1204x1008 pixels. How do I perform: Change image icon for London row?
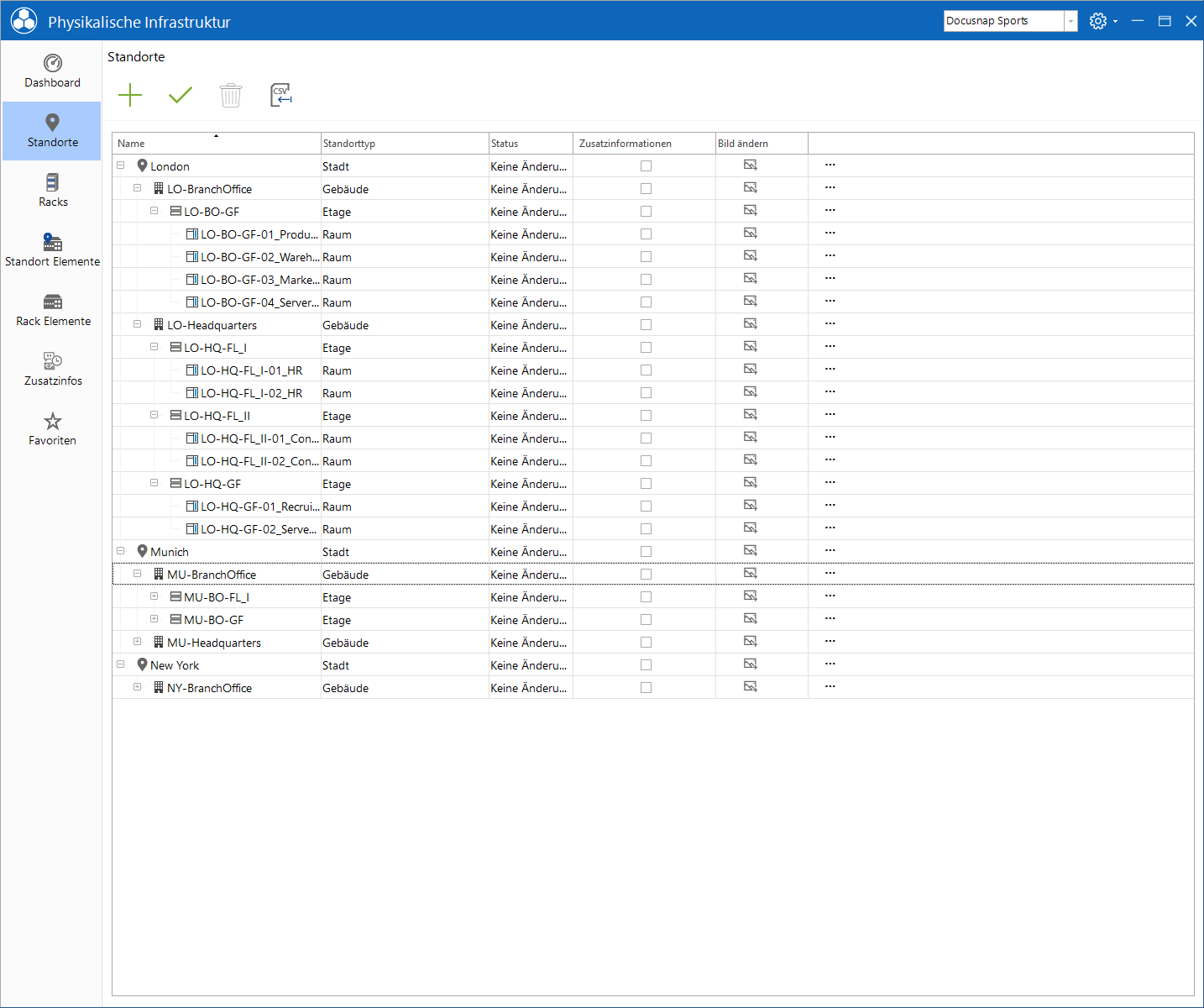pyautogui.click(x=751, y=165)
